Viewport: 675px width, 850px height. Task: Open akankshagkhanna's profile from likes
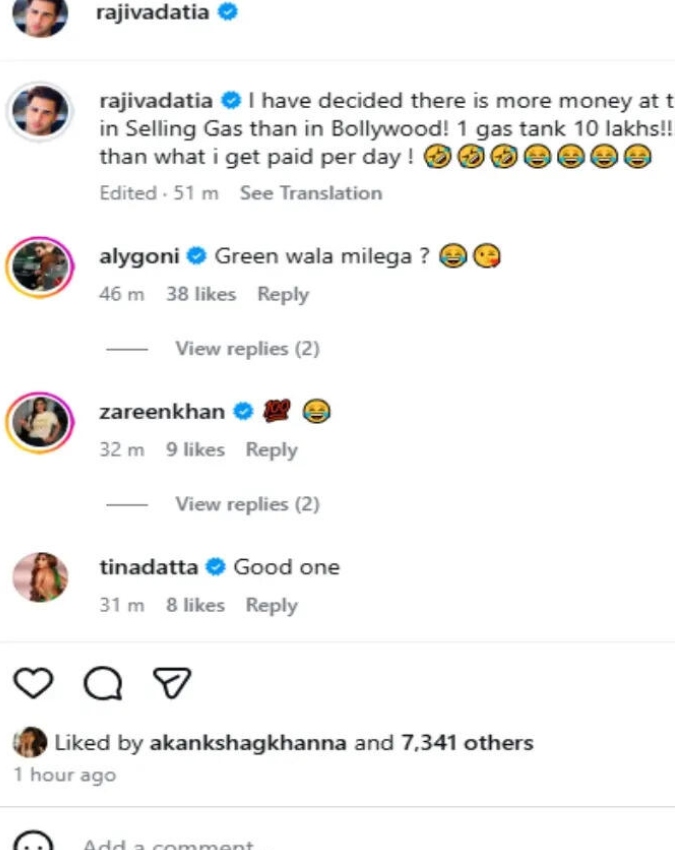click(247, 743)
